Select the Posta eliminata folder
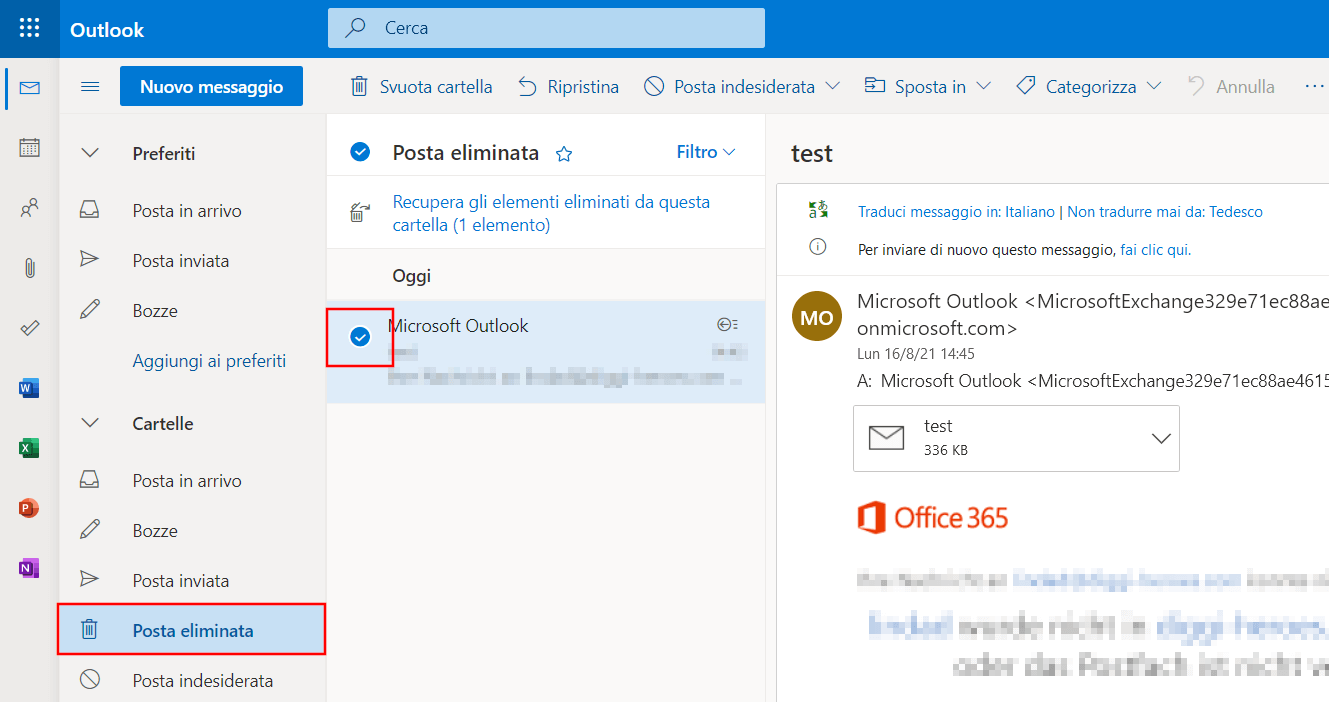 point(192,631)
